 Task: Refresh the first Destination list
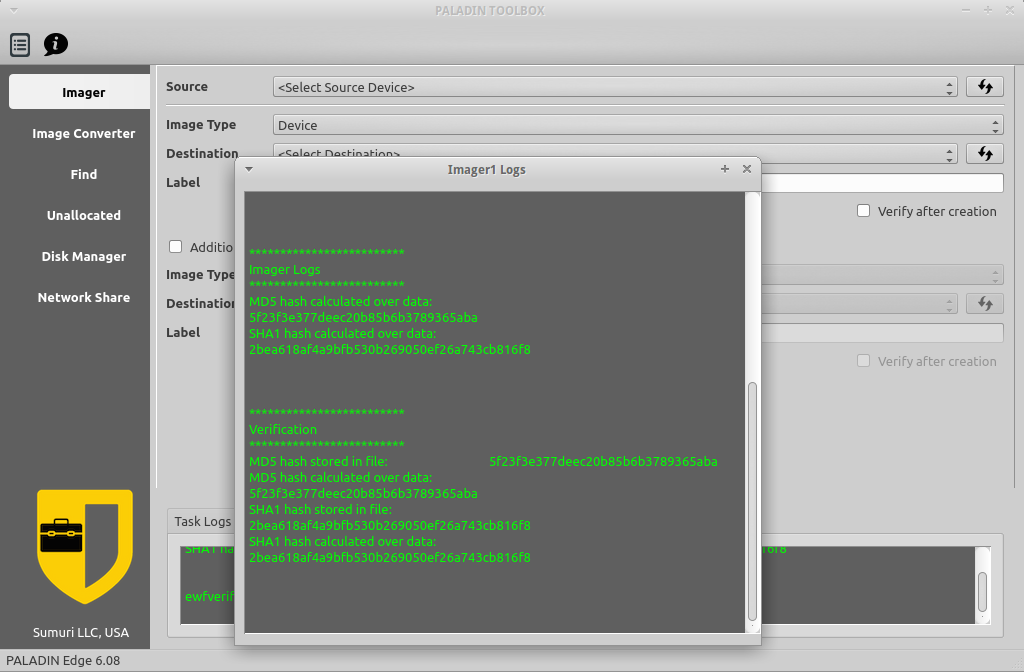(x=985, y=153)
